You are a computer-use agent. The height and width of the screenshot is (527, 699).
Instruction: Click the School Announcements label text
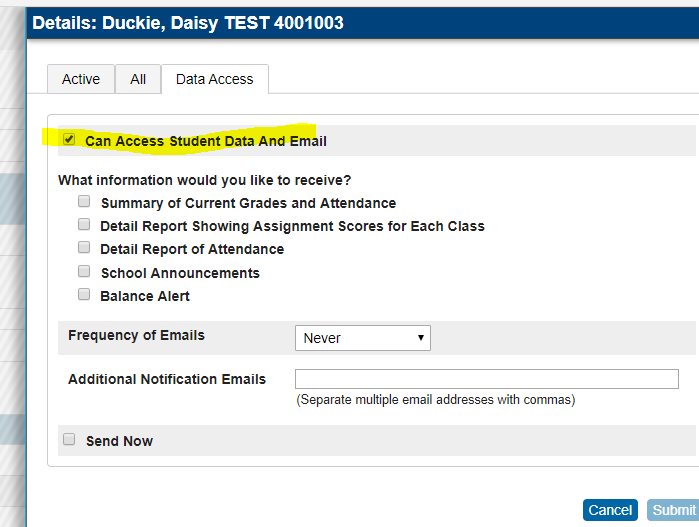180,273
